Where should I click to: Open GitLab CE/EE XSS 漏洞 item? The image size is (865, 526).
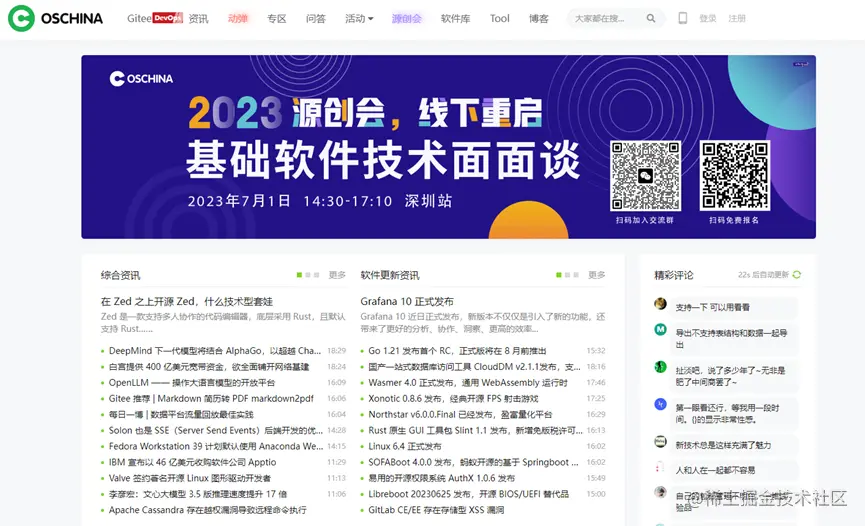tap(436, 510)
